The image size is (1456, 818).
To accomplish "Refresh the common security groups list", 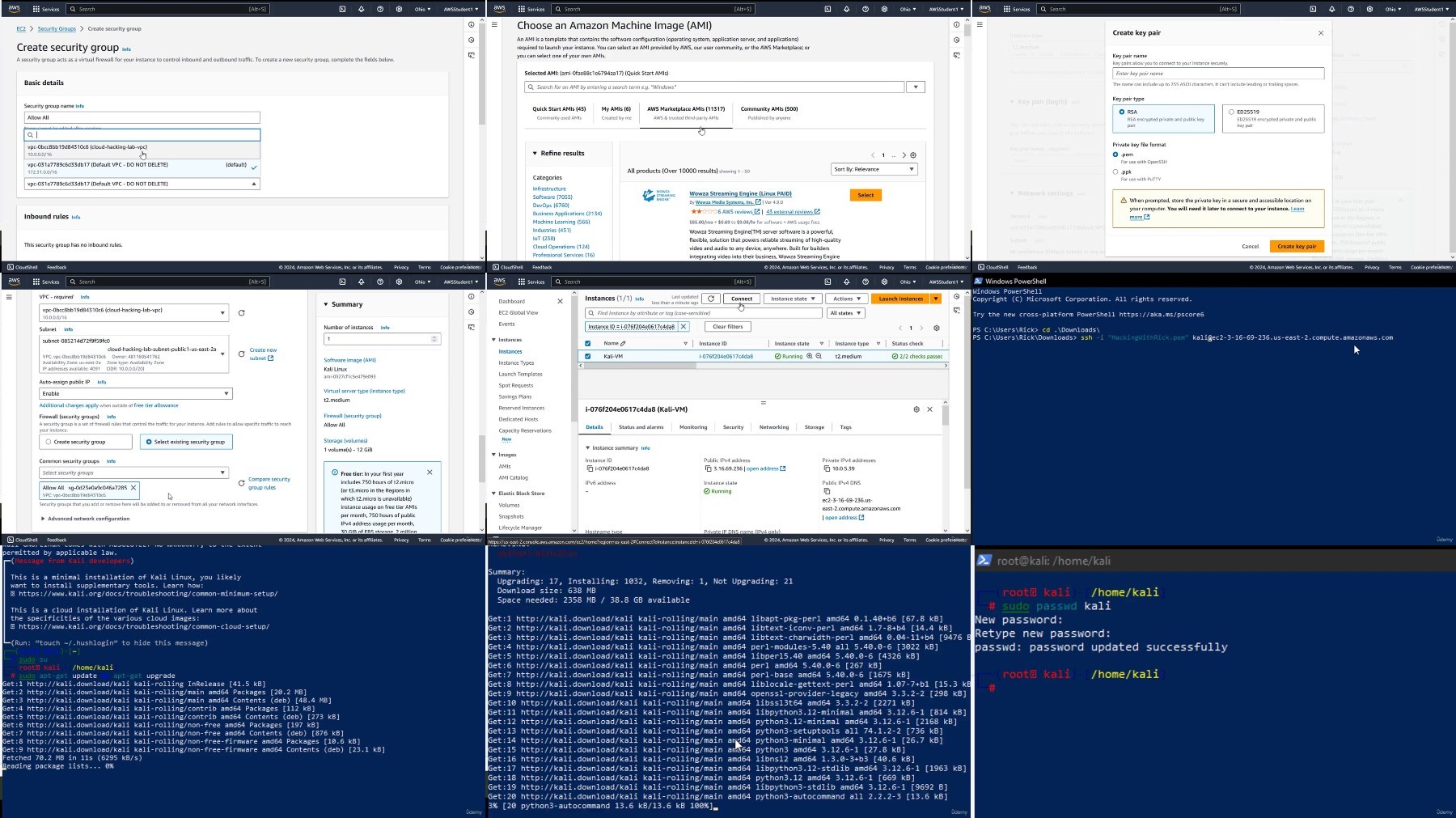I will (241, 483).
